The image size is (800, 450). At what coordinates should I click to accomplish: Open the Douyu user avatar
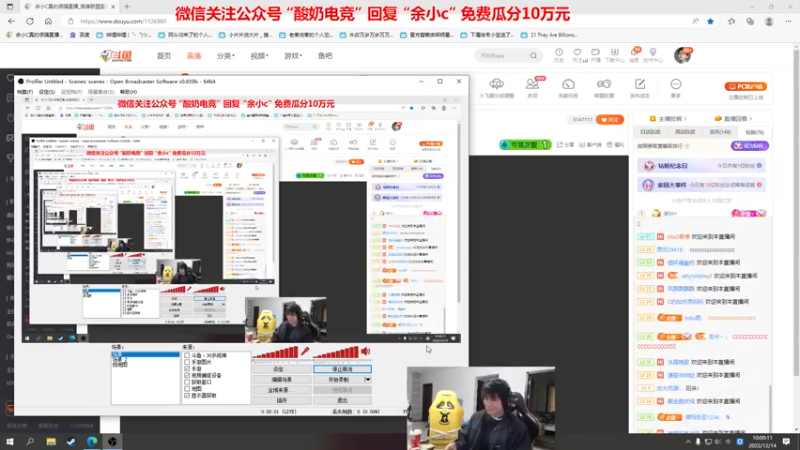pos(682,55)
